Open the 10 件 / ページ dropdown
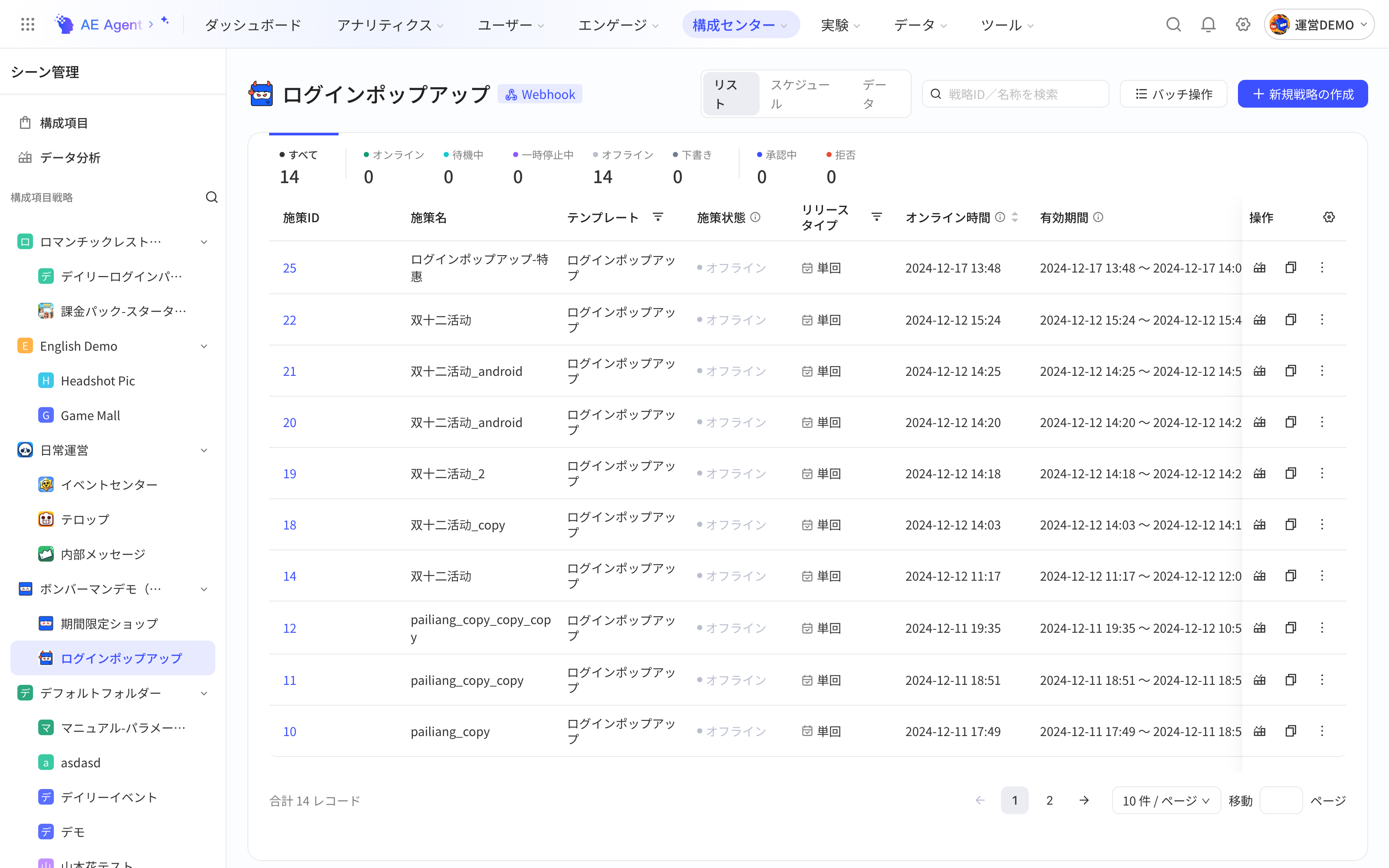This screenshot has height=868, width=1389. 1166,800
